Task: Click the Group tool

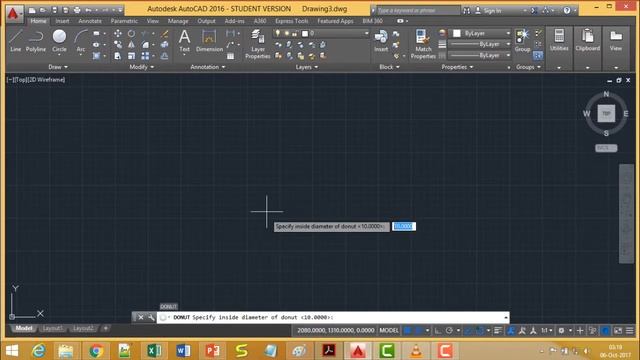Action: click(522, 41)
